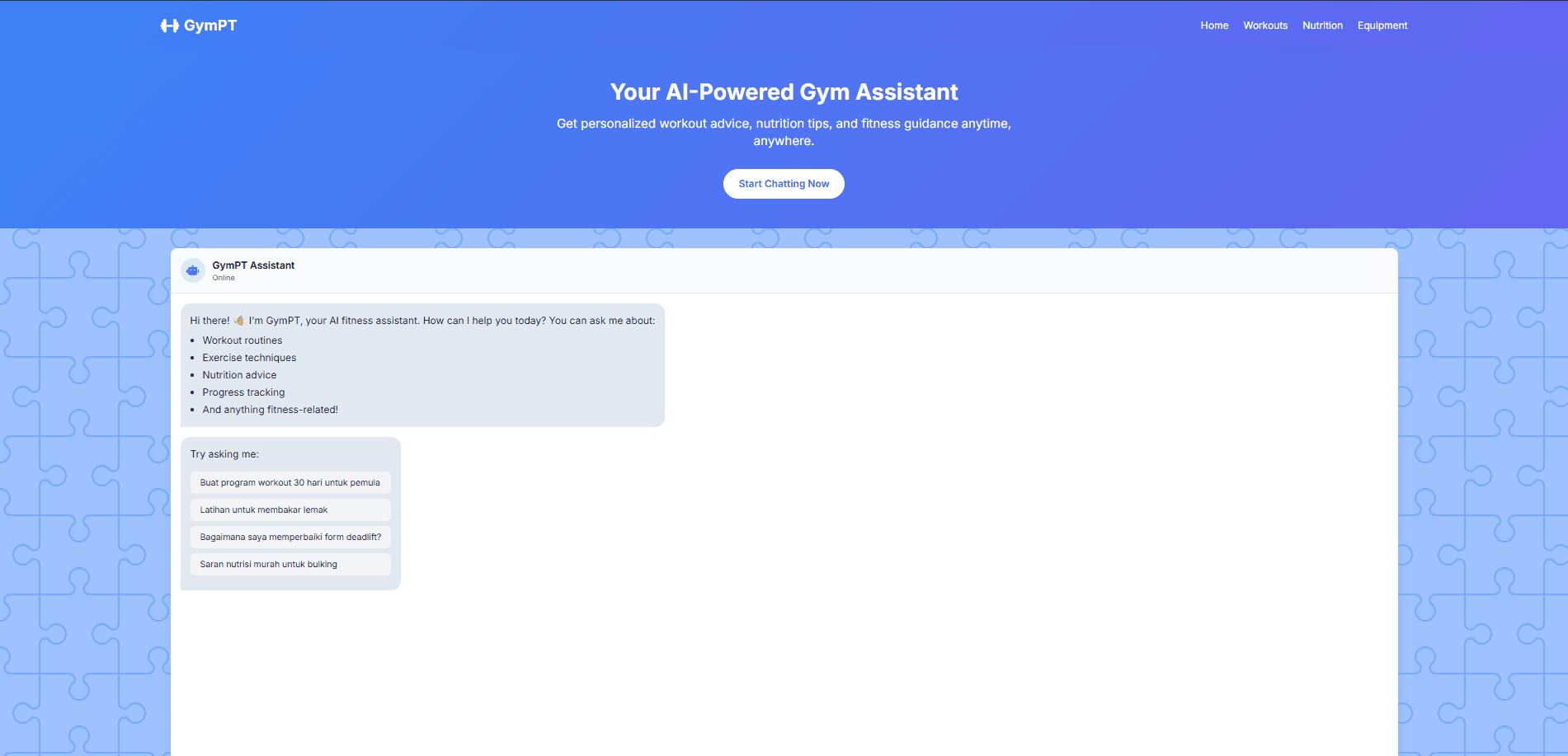Open the Equipment navigation item
1568x756 pixels.
tap(1382, 26)
